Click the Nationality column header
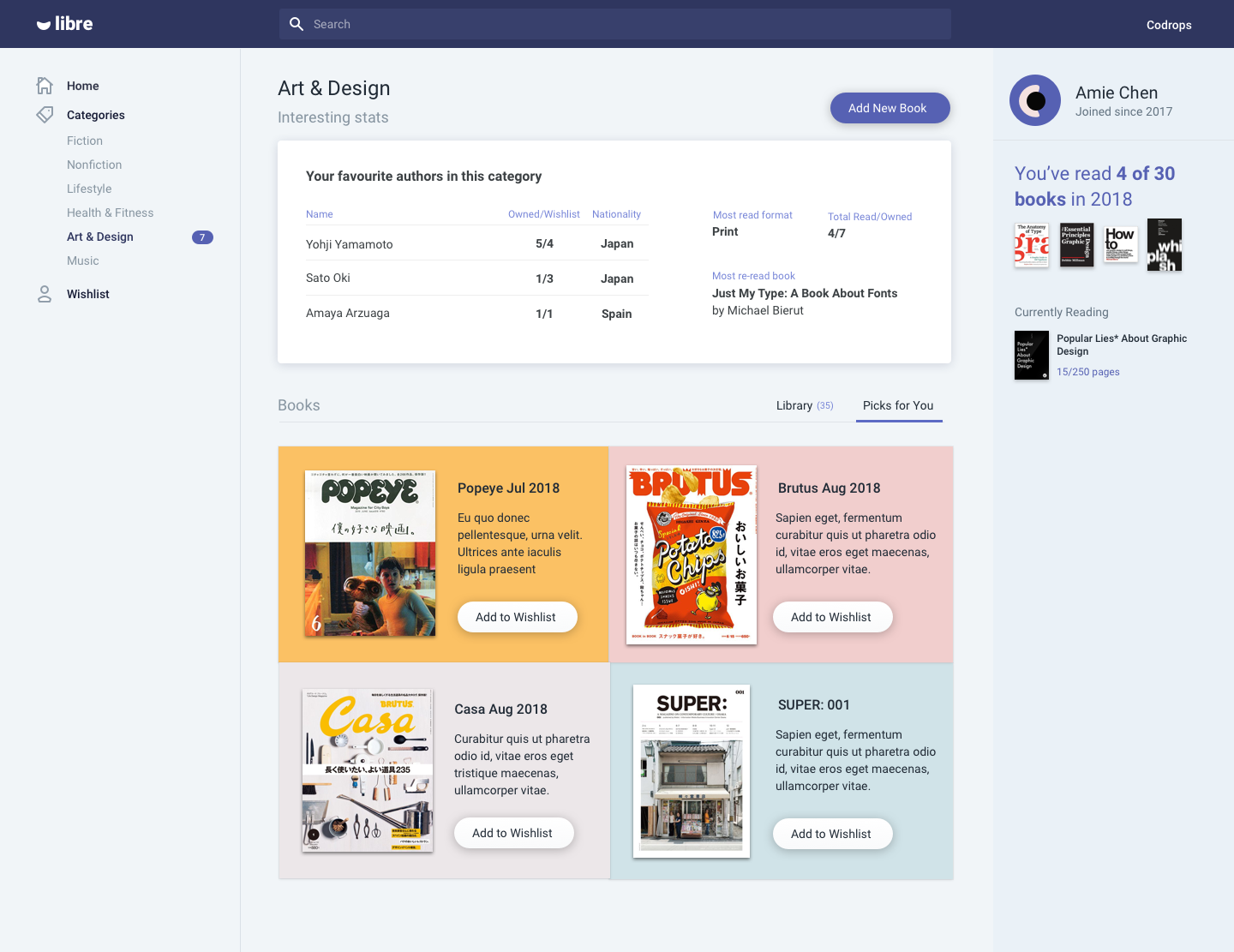 pos(616,214)
